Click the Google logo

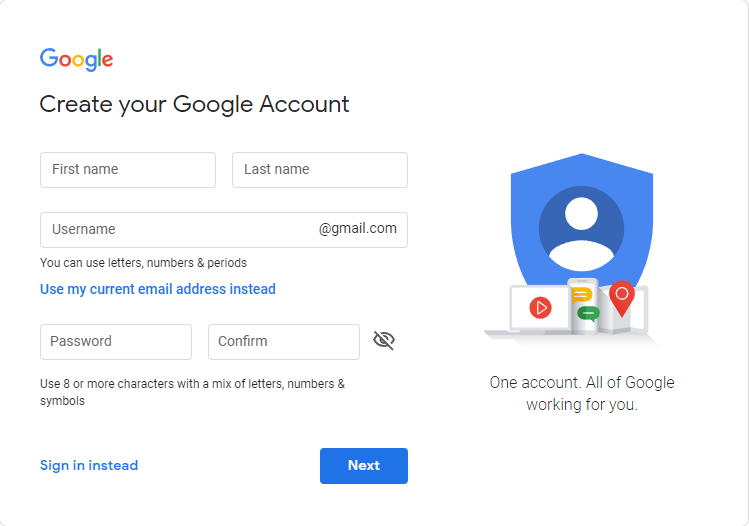click(76, 59)
